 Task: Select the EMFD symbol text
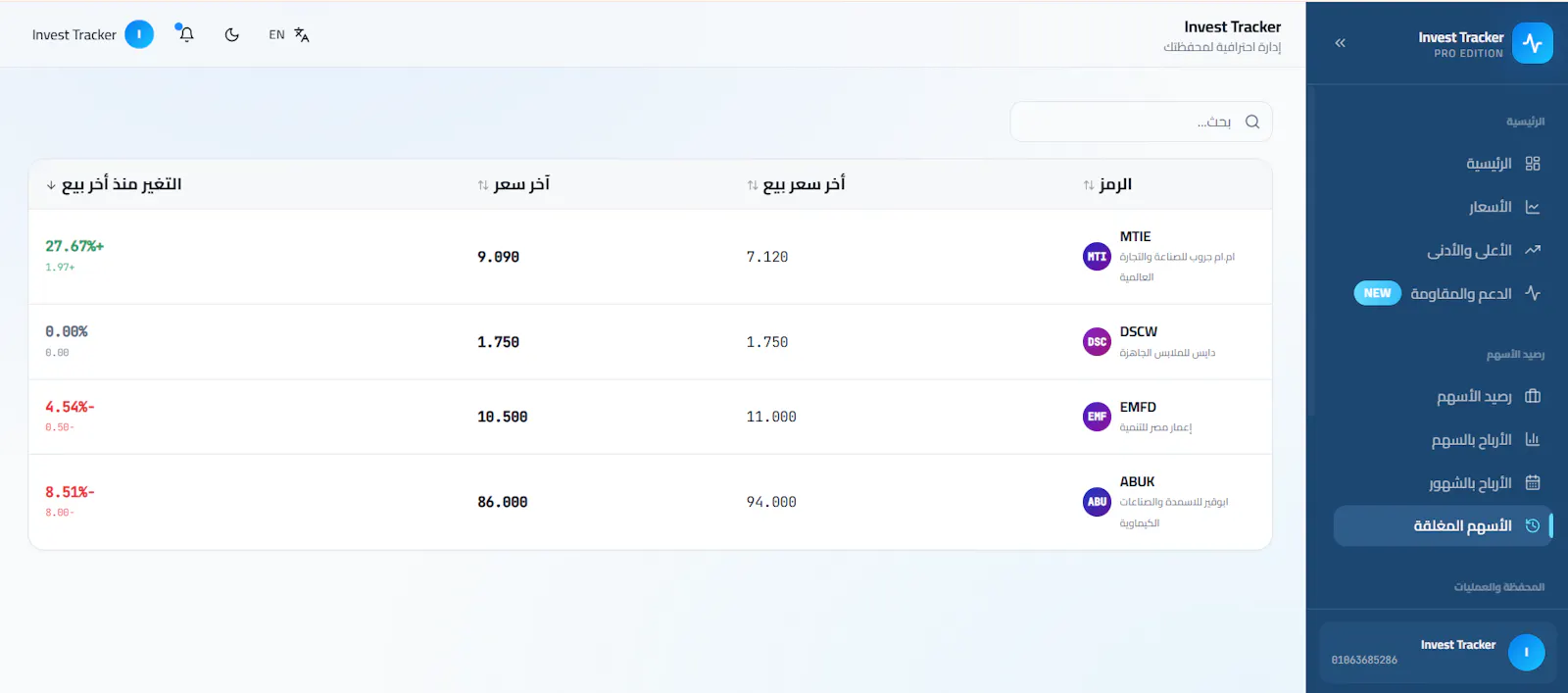coord(1138,407)
